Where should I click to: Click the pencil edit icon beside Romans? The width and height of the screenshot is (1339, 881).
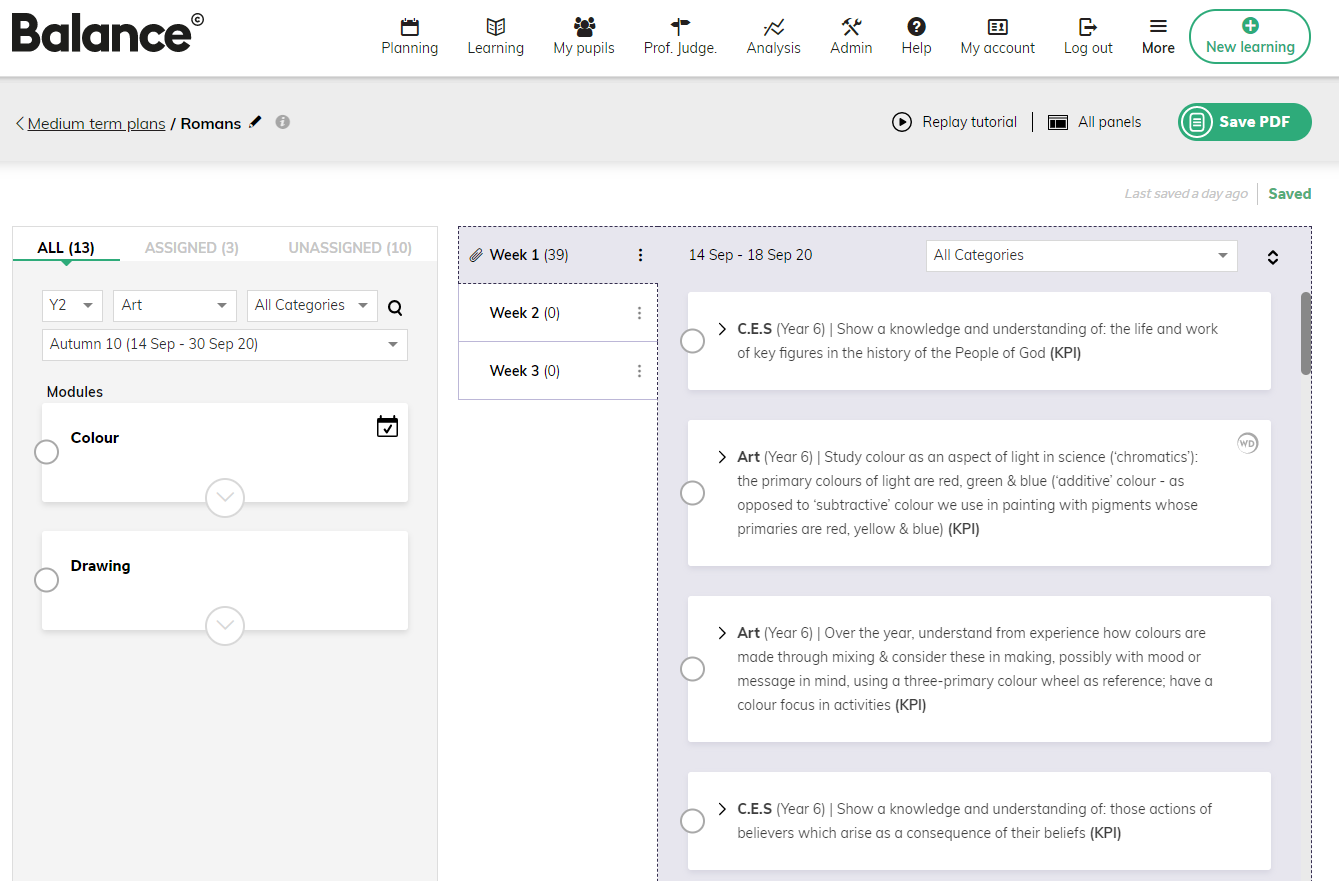click(255, 122)
